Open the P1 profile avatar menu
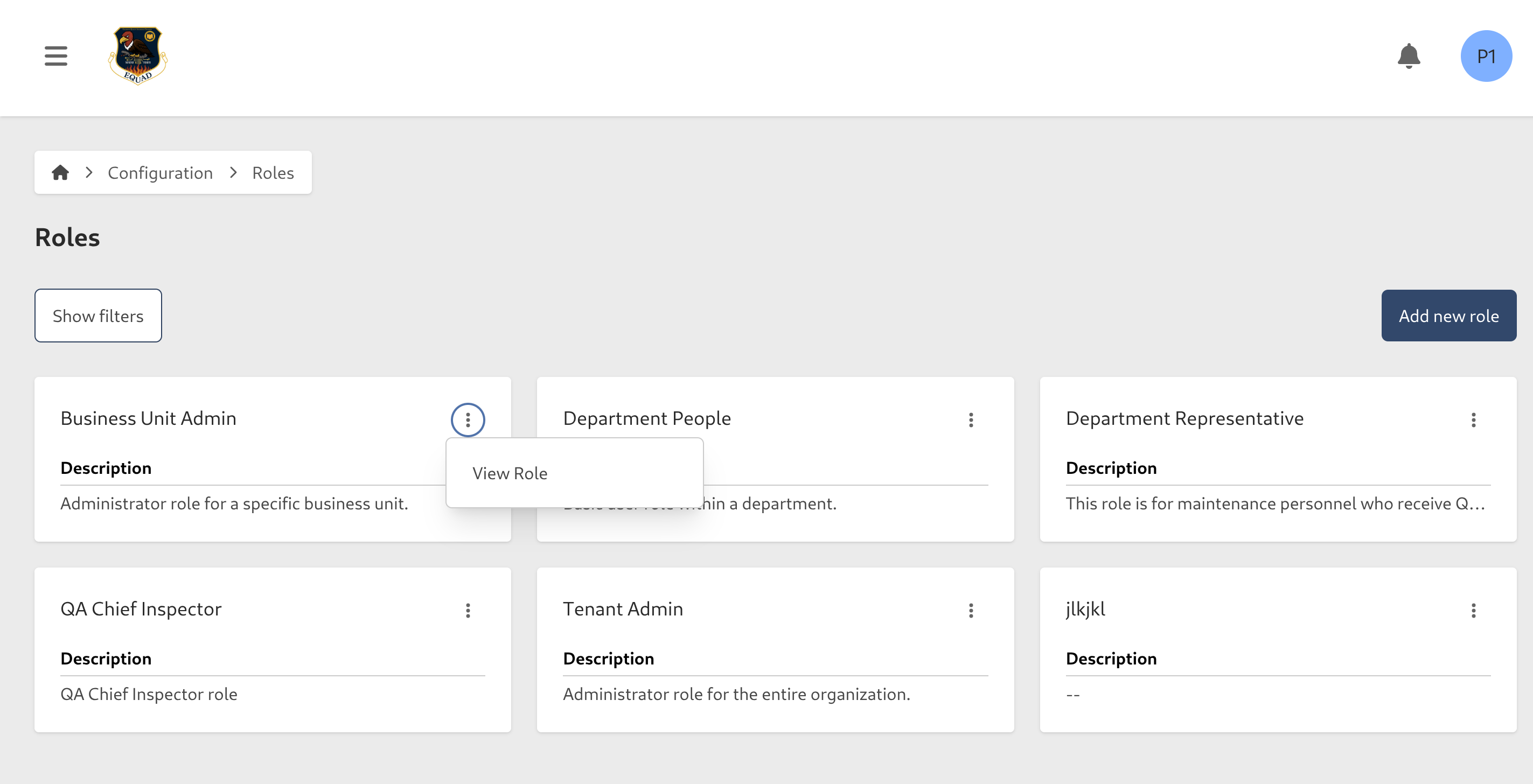The width and height of the screenshot is (1533, 784). tap(1486, 56)
